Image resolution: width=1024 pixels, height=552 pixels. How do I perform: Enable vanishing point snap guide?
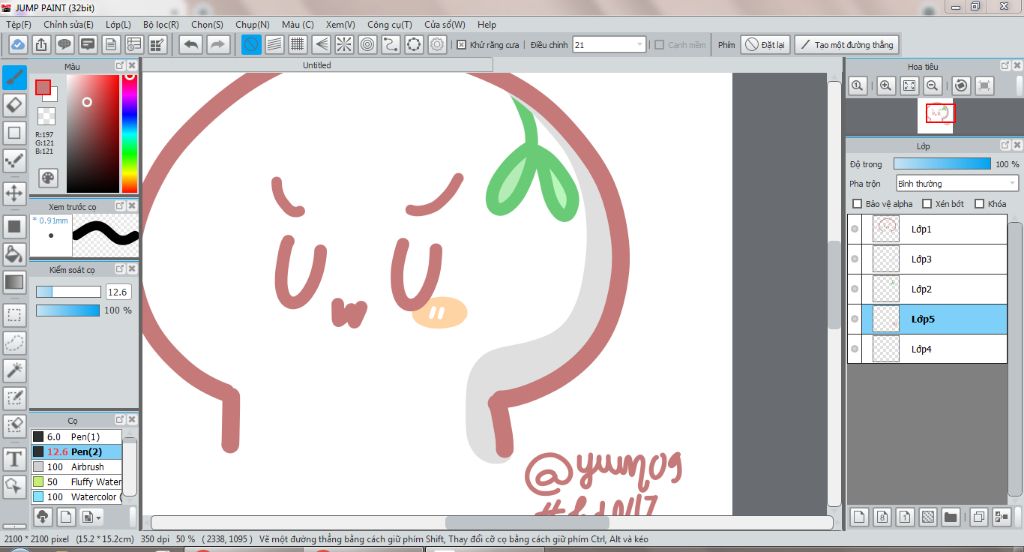pos(321,44)
